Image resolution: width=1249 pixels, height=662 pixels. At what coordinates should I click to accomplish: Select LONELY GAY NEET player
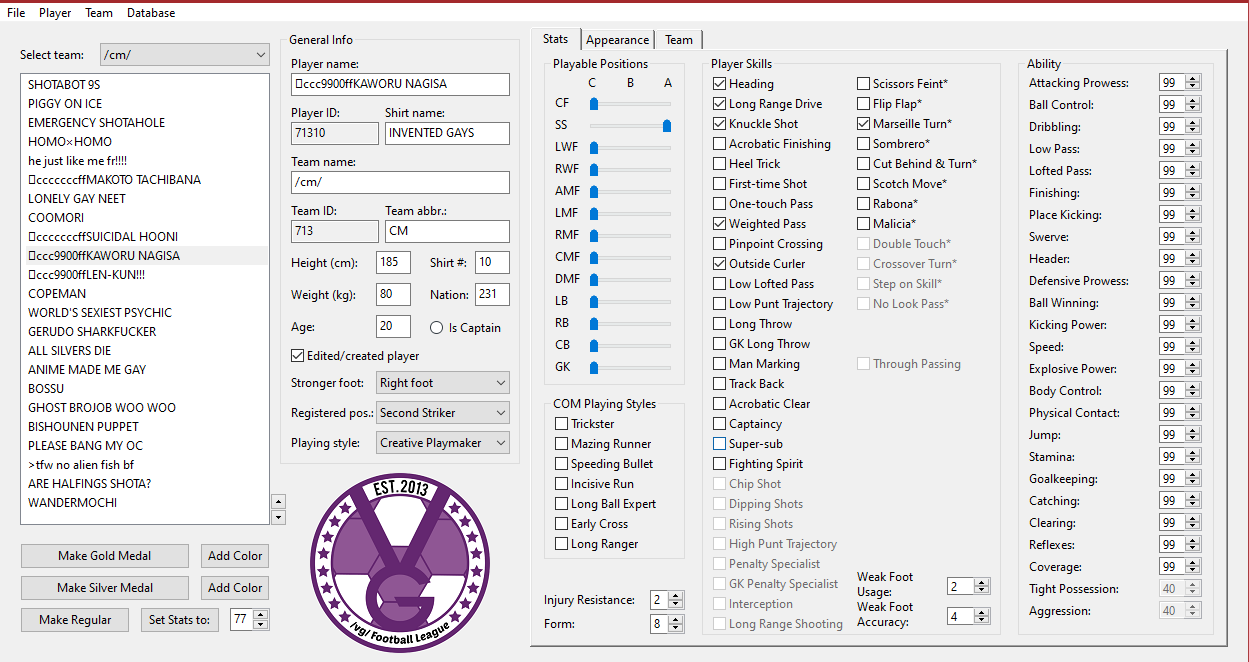click(145, 199)
